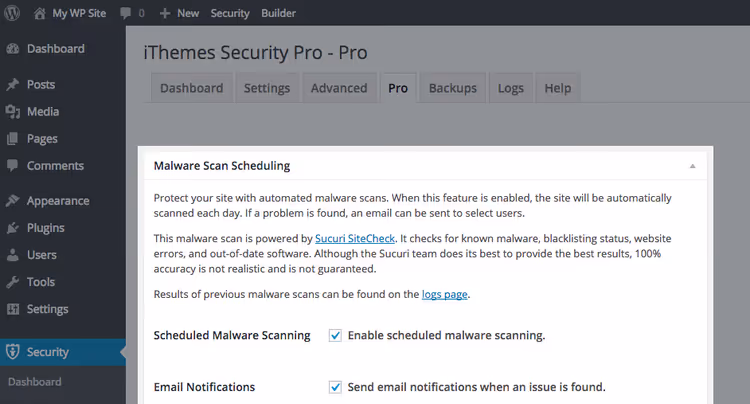750x404 pixels.
Task: Open the Sucuri SiteCheck link
Action: click(355, 239)
